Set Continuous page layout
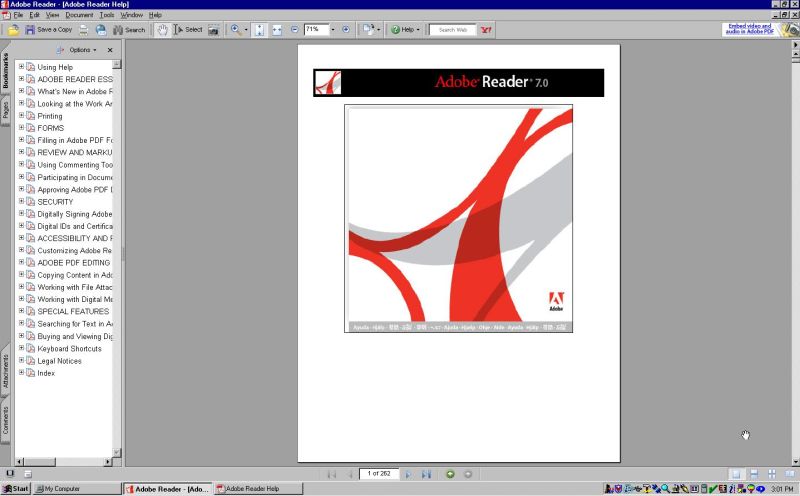This screenshot has width=800, height=496. point(754,474)
